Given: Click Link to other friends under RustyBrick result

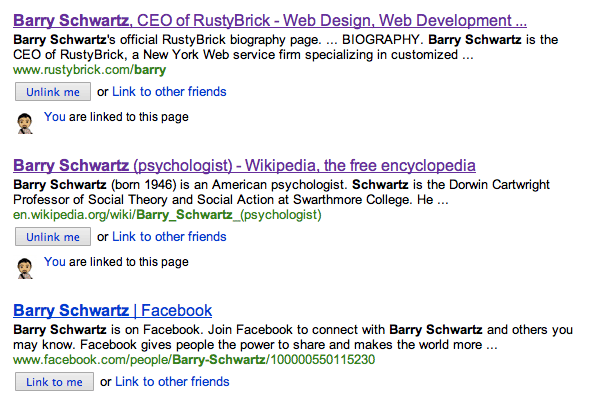Looking at the screenshot, I should 169,92.
